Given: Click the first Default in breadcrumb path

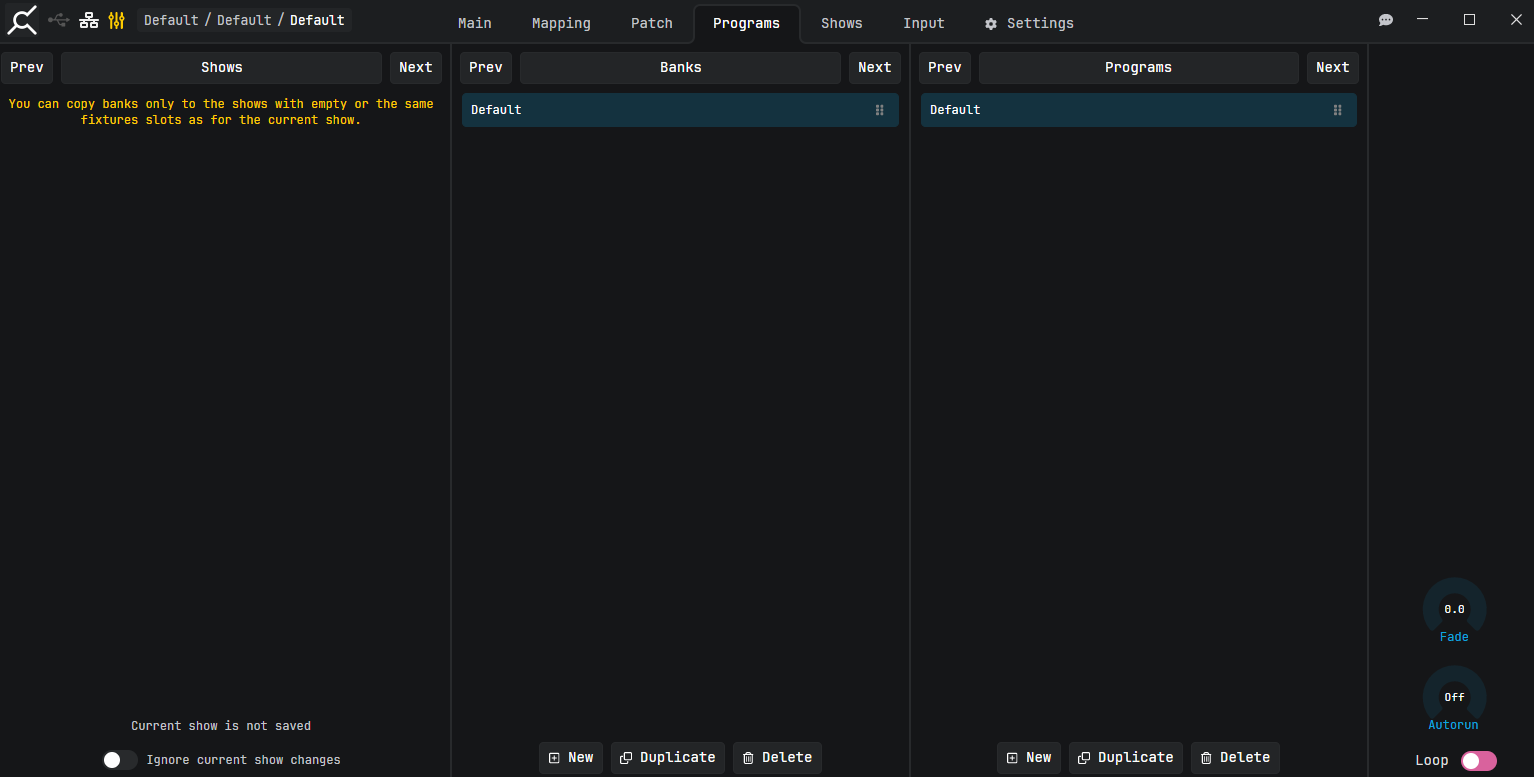Looking at the screenshot, I should point(171,20).
